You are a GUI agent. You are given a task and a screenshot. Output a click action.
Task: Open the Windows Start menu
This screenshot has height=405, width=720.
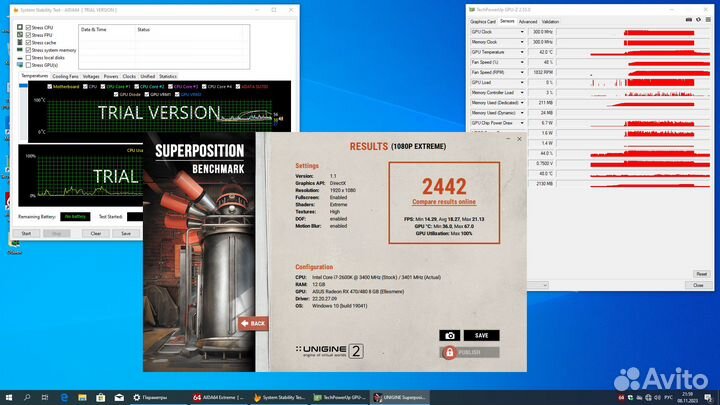pos(8,398)
